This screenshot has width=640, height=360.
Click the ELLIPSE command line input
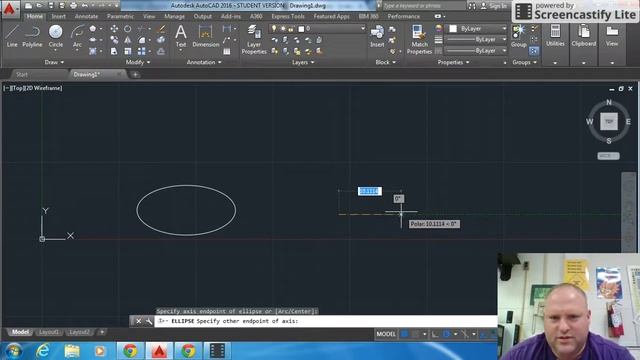[326, 321]
